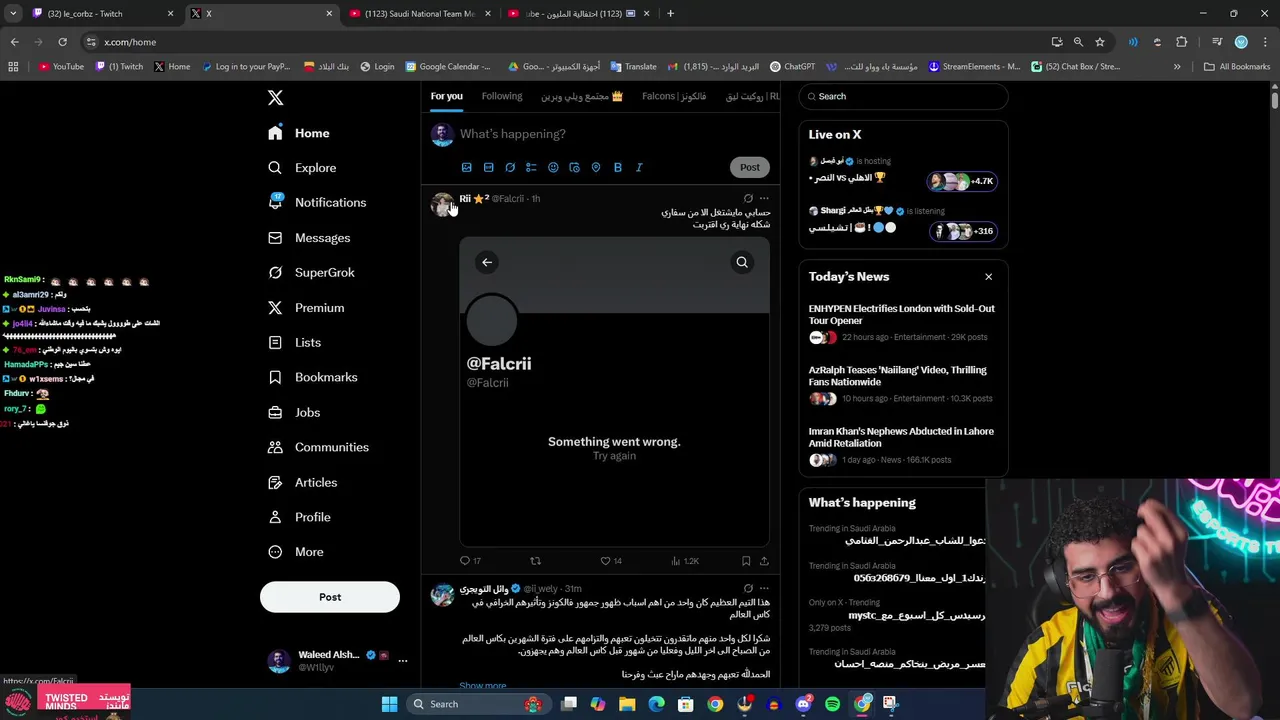This screenshot has width=1280, height=720.
Task: Expand the hidden bookmarks overflow chevron
Action: [x=1177, y=67]
